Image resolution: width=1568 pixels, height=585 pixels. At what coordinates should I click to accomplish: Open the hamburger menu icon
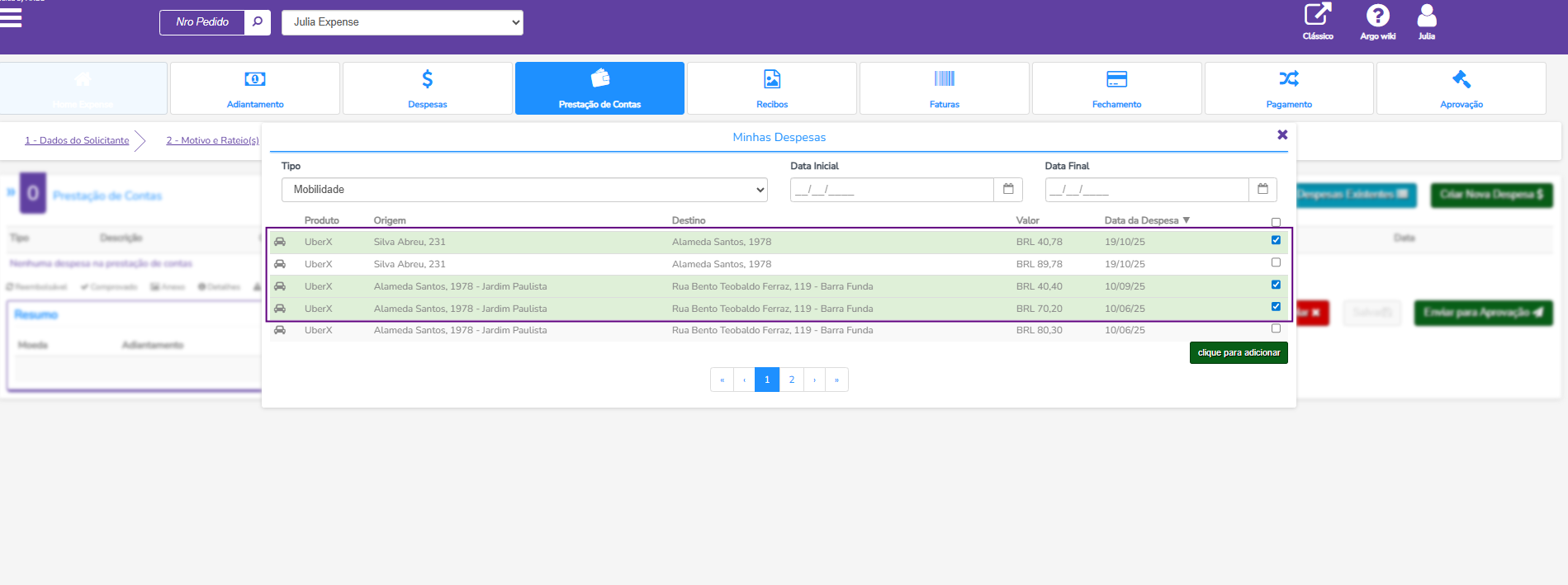(x=11, y=17)
